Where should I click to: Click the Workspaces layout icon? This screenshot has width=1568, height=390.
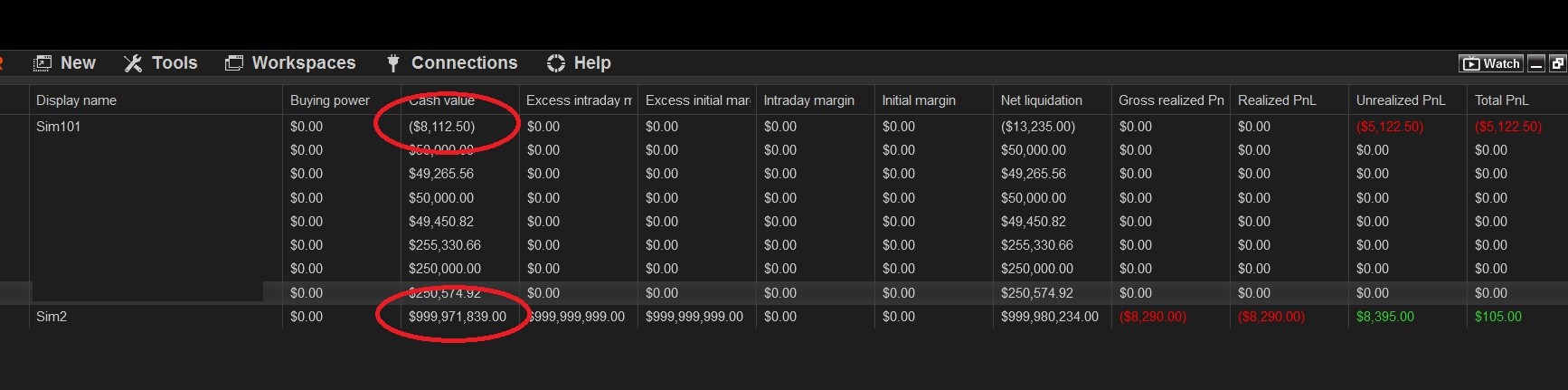tap(234, 63)
